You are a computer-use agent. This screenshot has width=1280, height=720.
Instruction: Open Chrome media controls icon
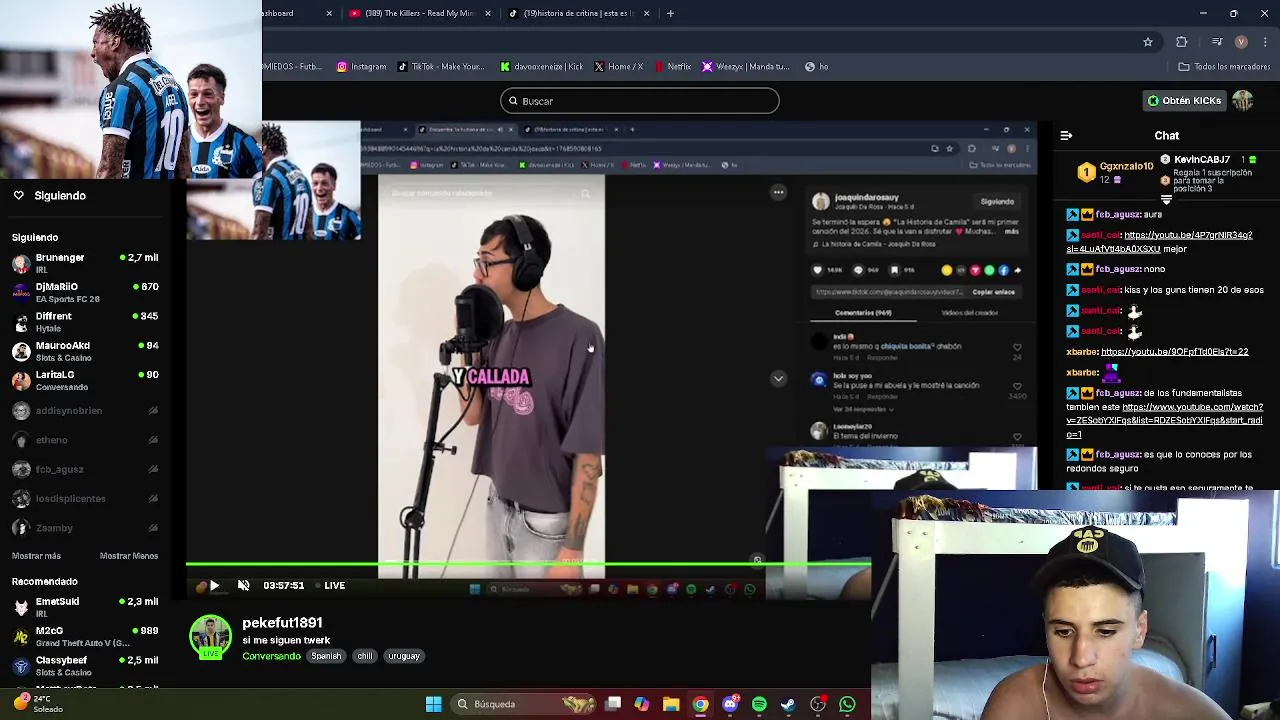point(1217,42)
